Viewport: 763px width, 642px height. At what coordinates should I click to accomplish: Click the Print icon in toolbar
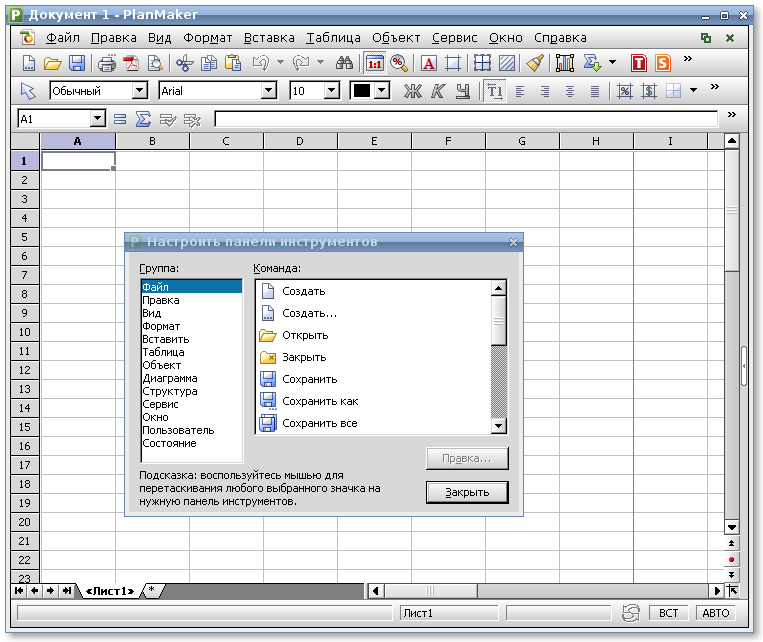click(x=107, y=63)
